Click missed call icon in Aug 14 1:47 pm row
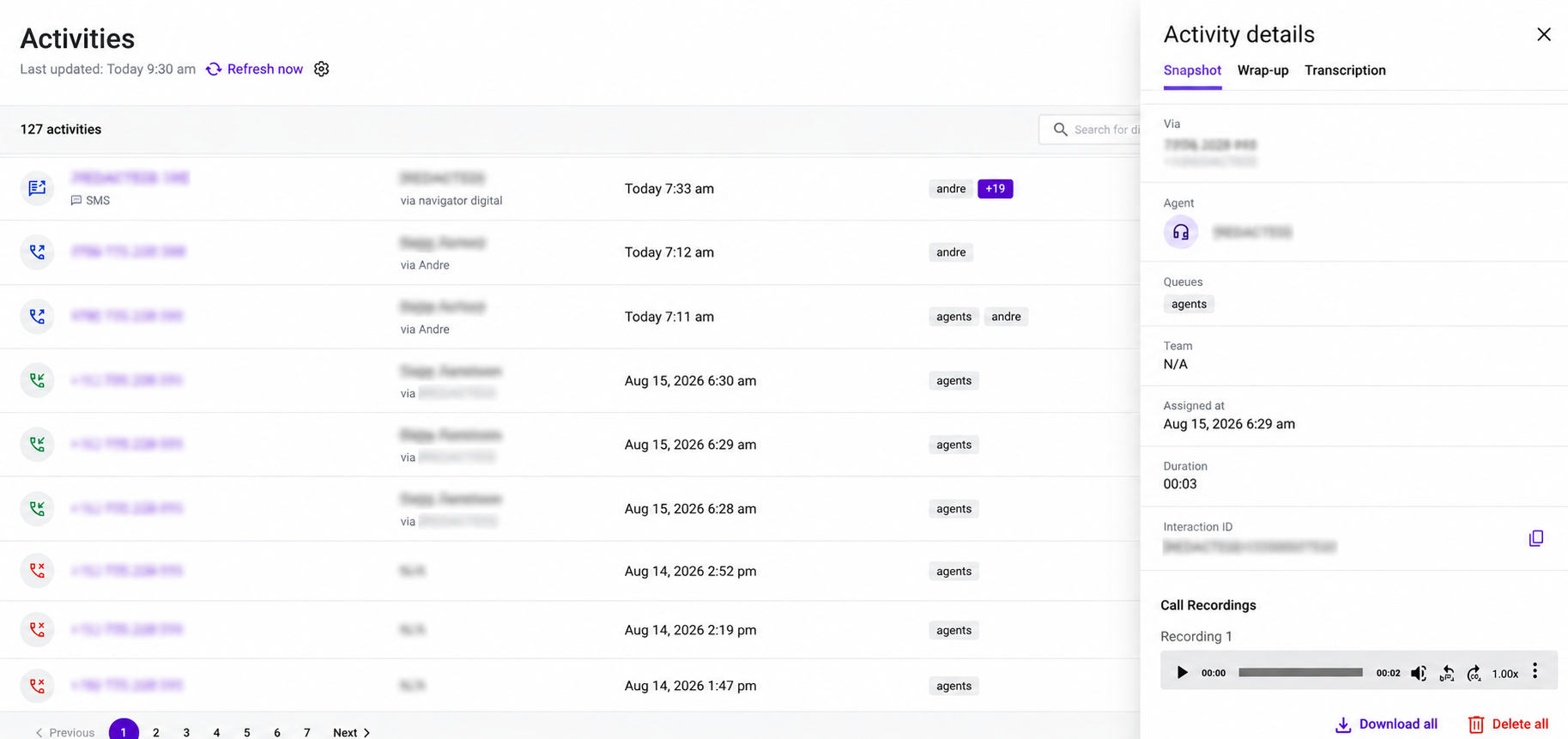Image resolution: width=1568 pixels, height=739 pixels. [x=37, y=686]
